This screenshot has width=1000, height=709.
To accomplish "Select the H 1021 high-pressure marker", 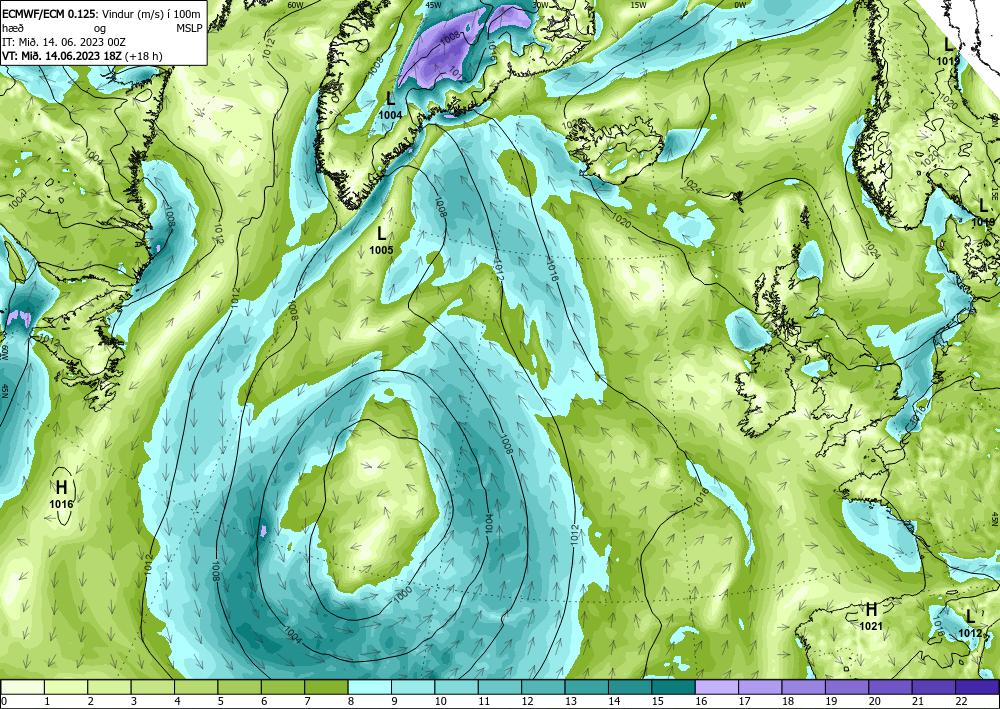I will click(871, 616).
